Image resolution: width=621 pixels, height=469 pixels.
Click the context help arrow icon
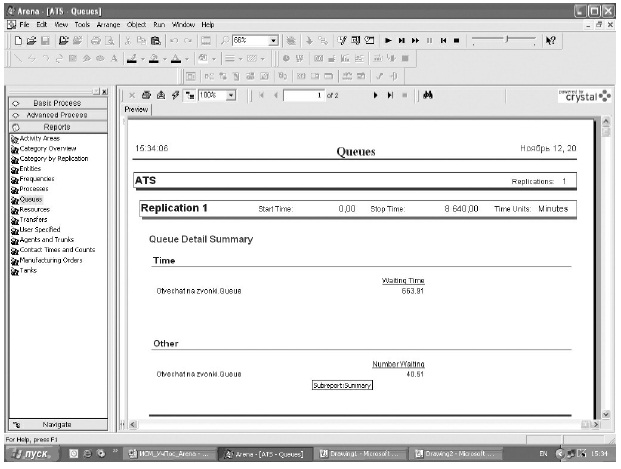pyautogui.click(x=551, y=40)
